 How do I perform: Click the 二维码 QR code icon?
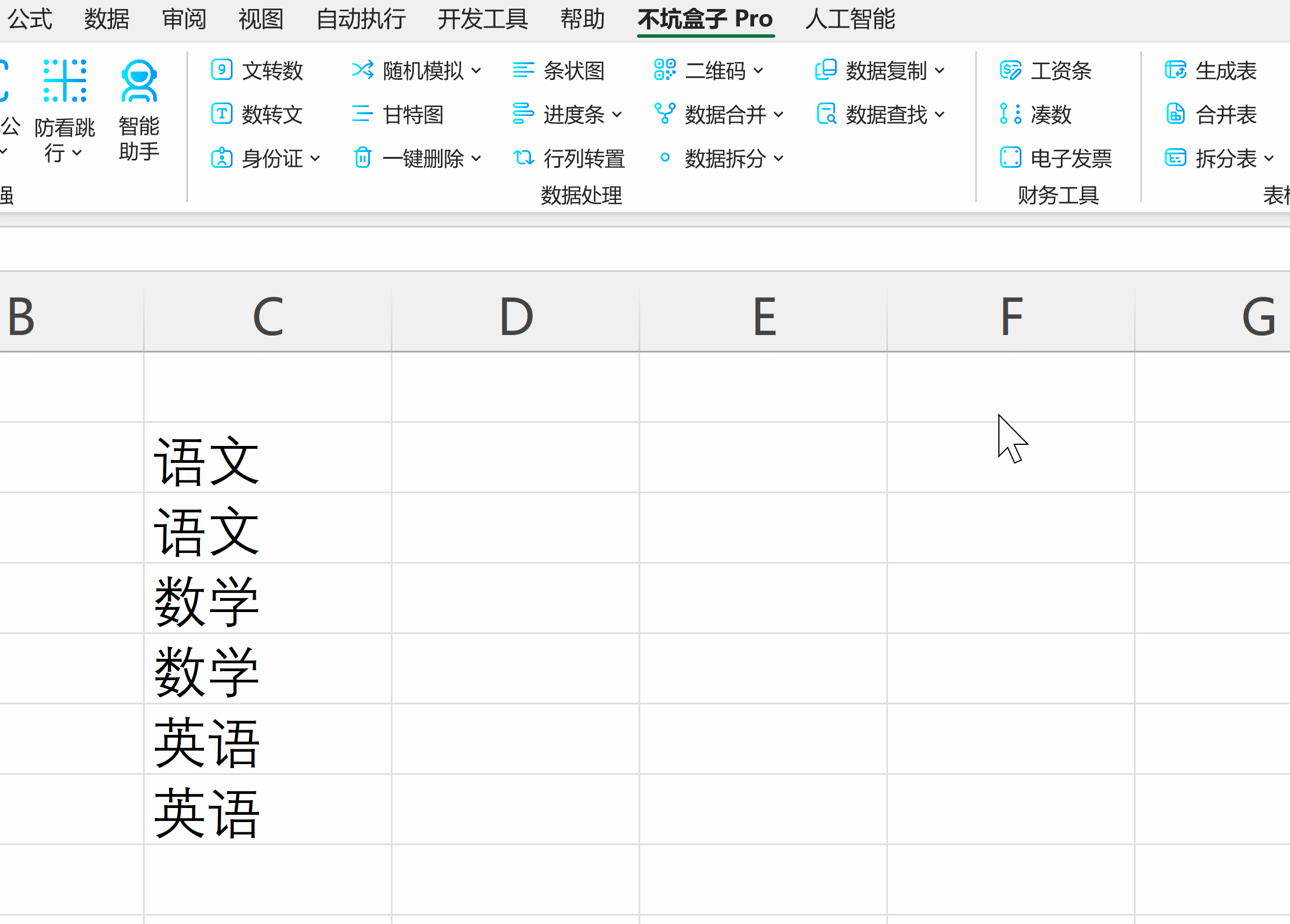coord(664,70)
